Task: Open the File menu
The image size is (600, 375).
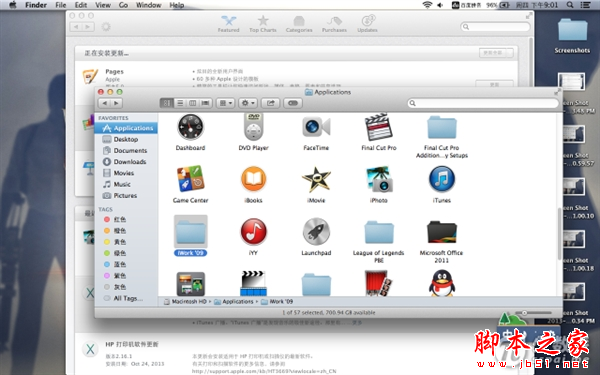Action: (x=60, y=5)
